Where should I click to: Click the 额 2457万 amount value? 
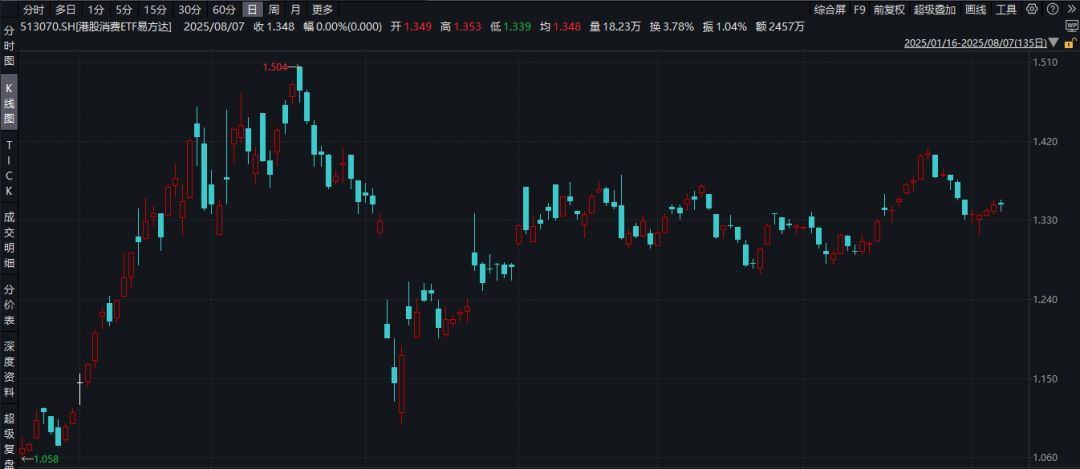(x=778, y=27)
